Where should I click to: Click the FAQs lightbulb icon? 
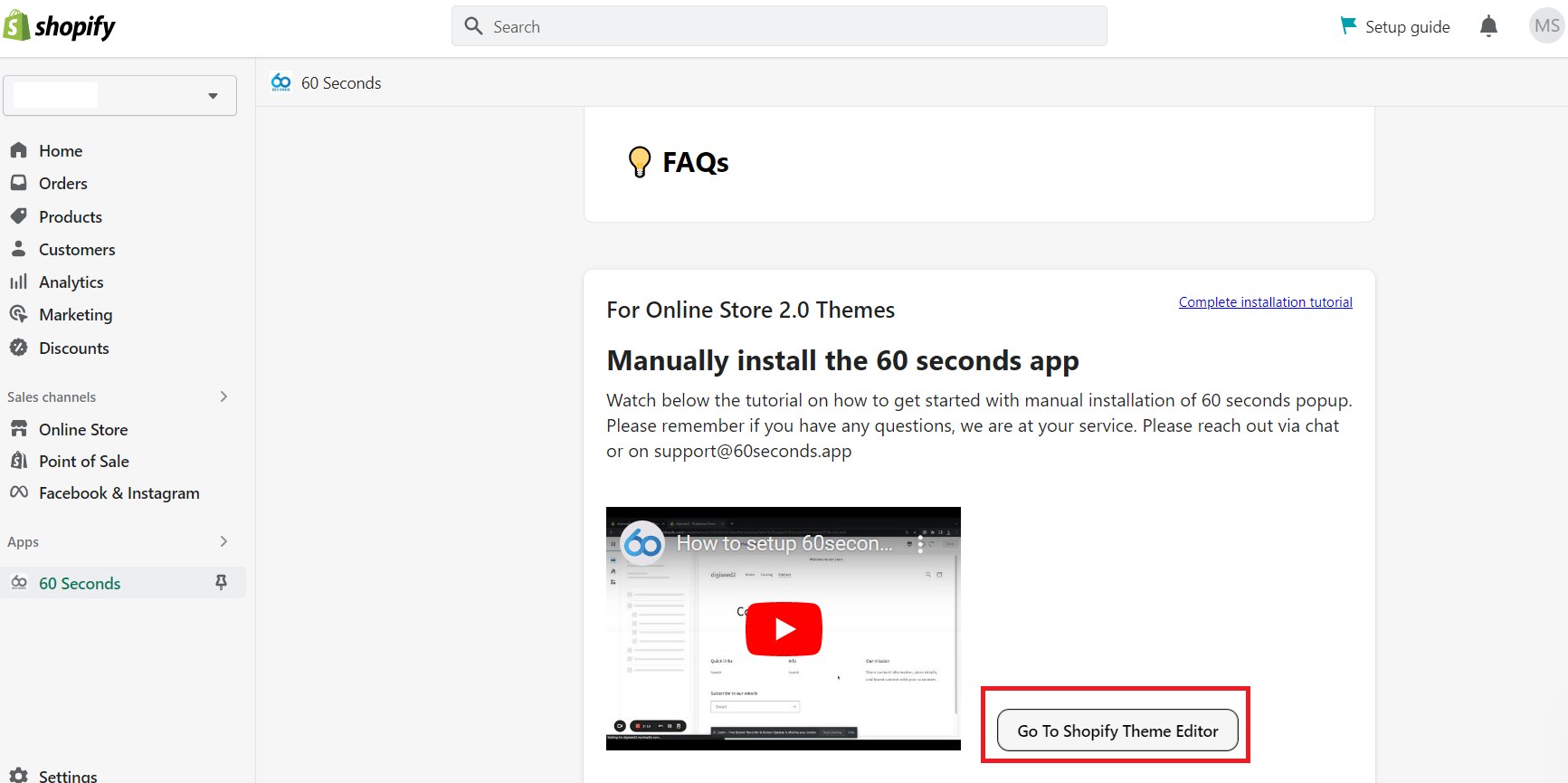(x=640, y=162)
